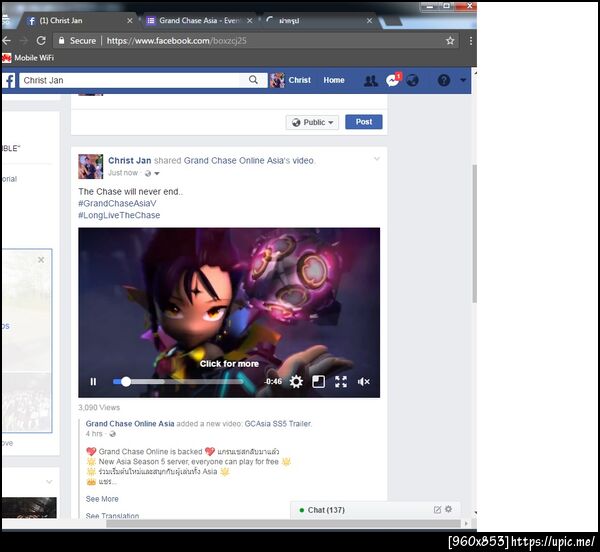Unmute the video sound
Image resolution: width=600 pixels, height=552 pixels.
pos(363,381)
